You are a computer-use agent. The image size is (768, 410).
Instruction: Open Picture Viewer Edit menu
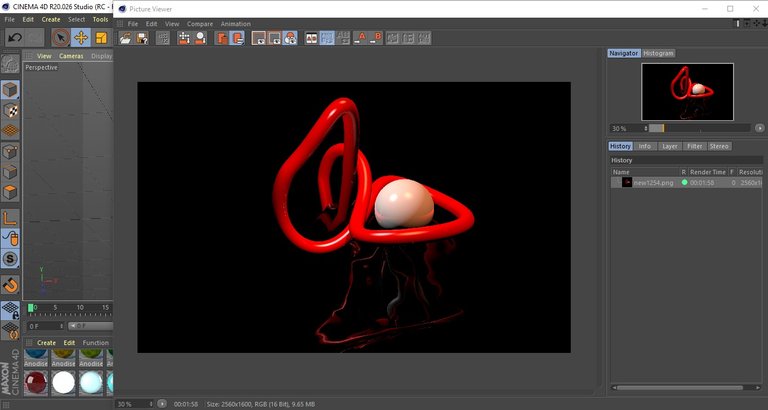pyautogui.click(x=151, y=24)
